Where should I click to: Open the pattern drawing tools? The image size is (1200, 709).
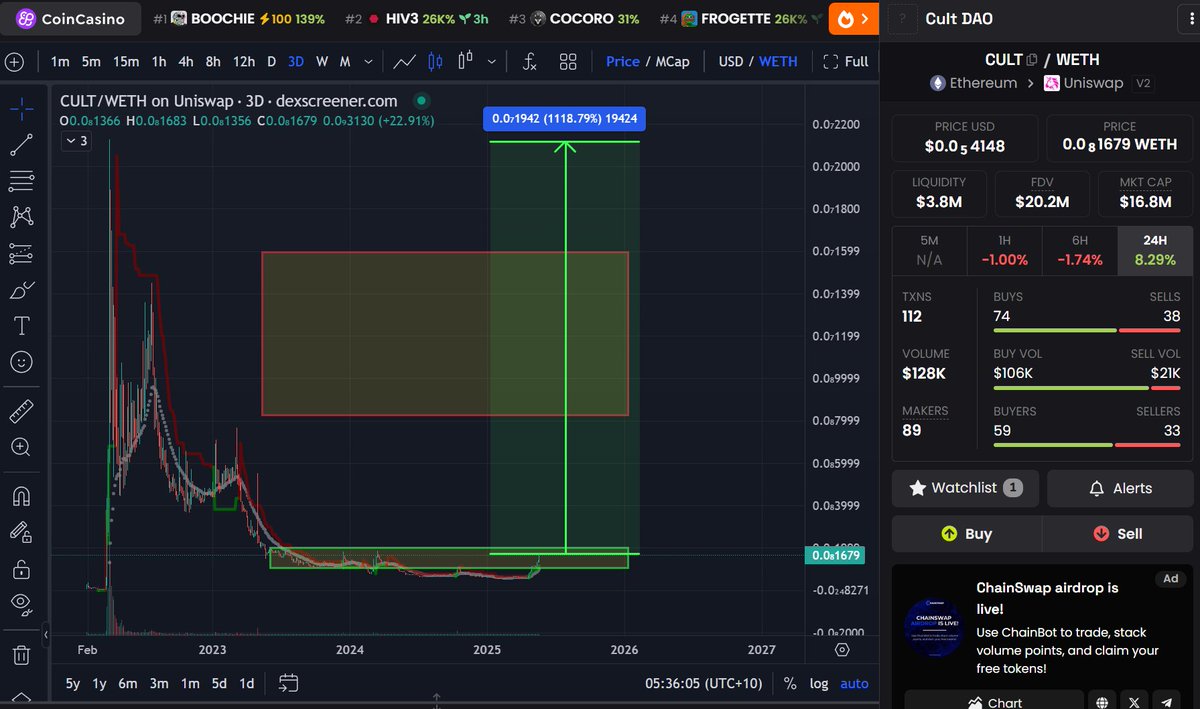coord(21,217)
